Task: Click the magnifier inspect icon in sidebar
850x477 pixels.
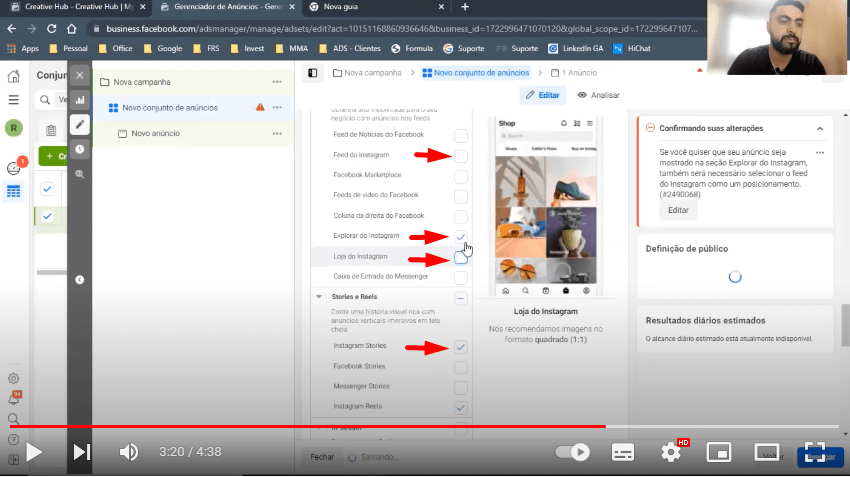Action: click(80, 174)
